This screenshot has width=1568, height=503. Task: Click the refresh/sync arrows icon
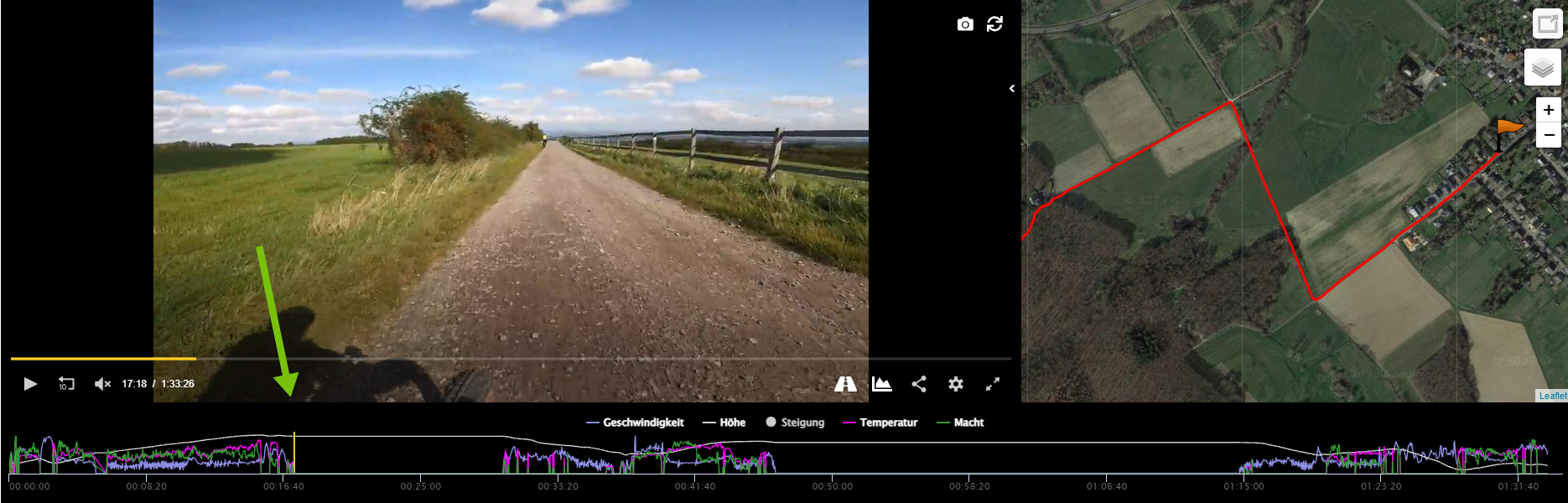[x=994, y=24]
